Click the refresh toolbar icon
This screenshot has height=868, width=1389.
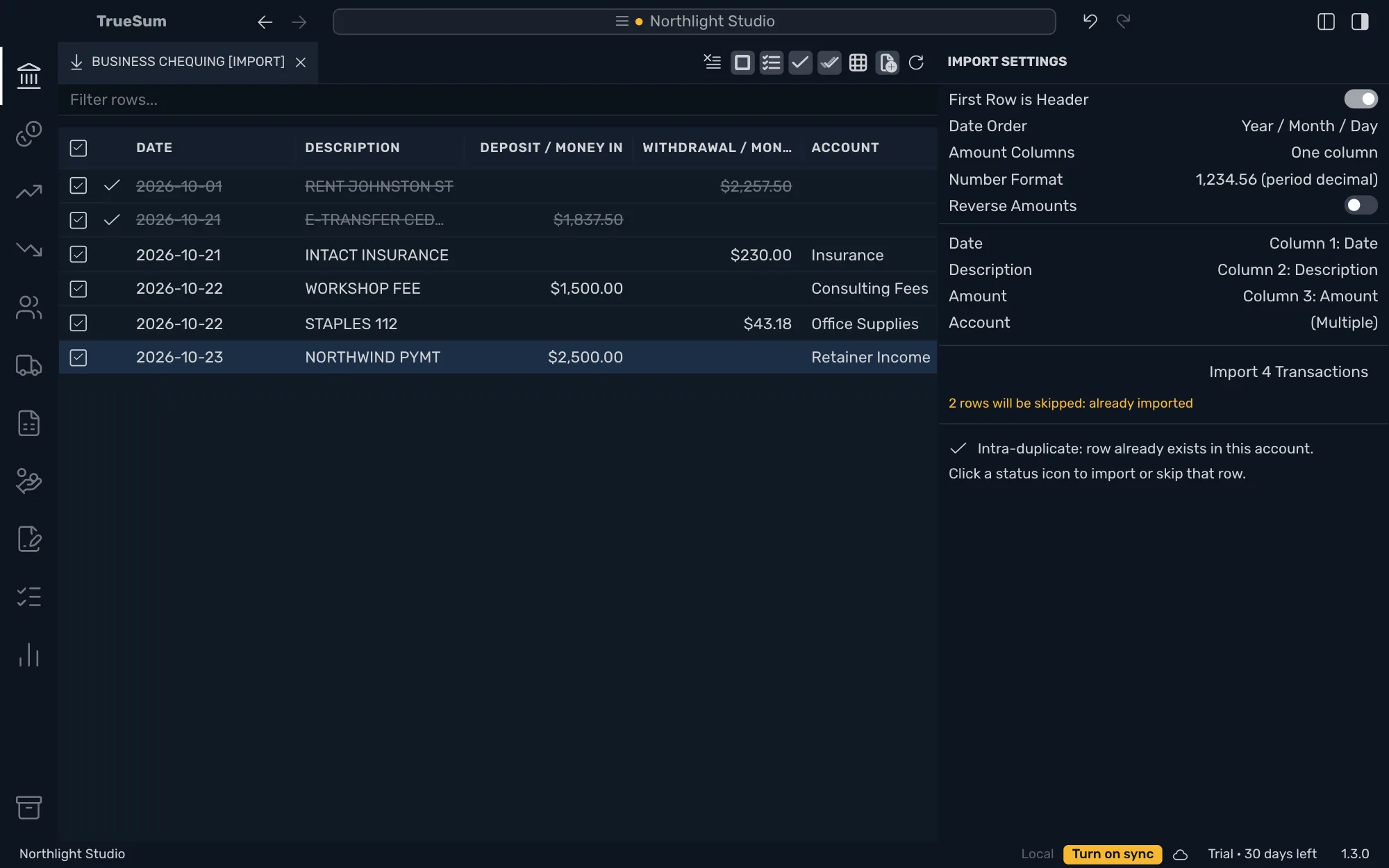pos(916,62)
